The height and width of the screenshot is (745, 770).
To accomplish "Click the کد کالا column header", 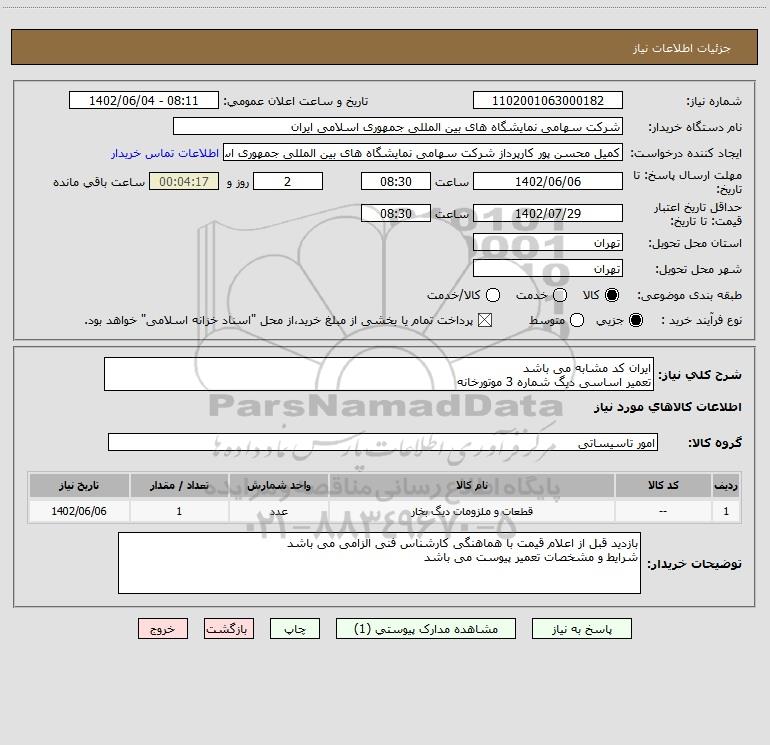I will coord(663,485).
